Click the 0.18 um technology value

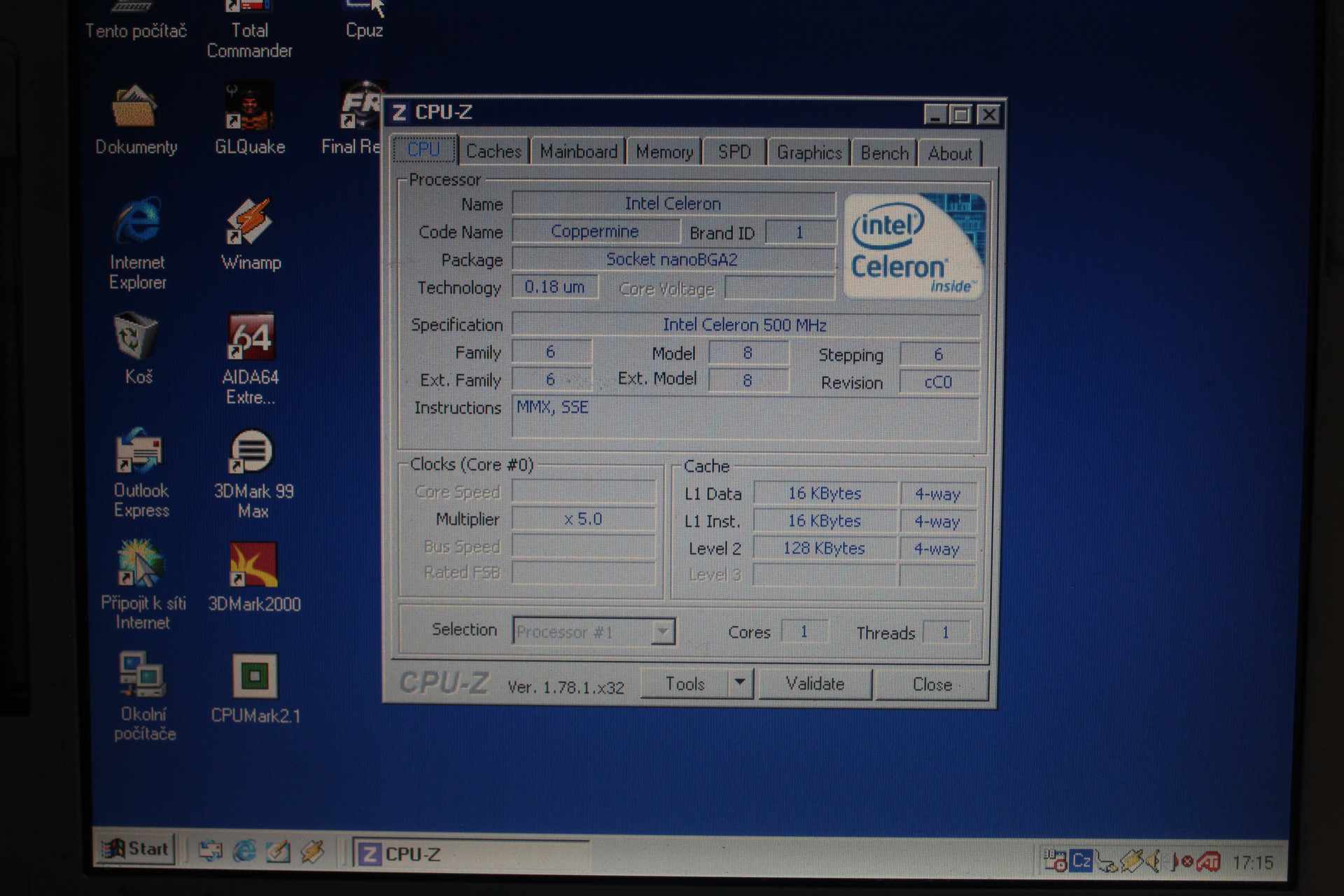coord(554,287)
